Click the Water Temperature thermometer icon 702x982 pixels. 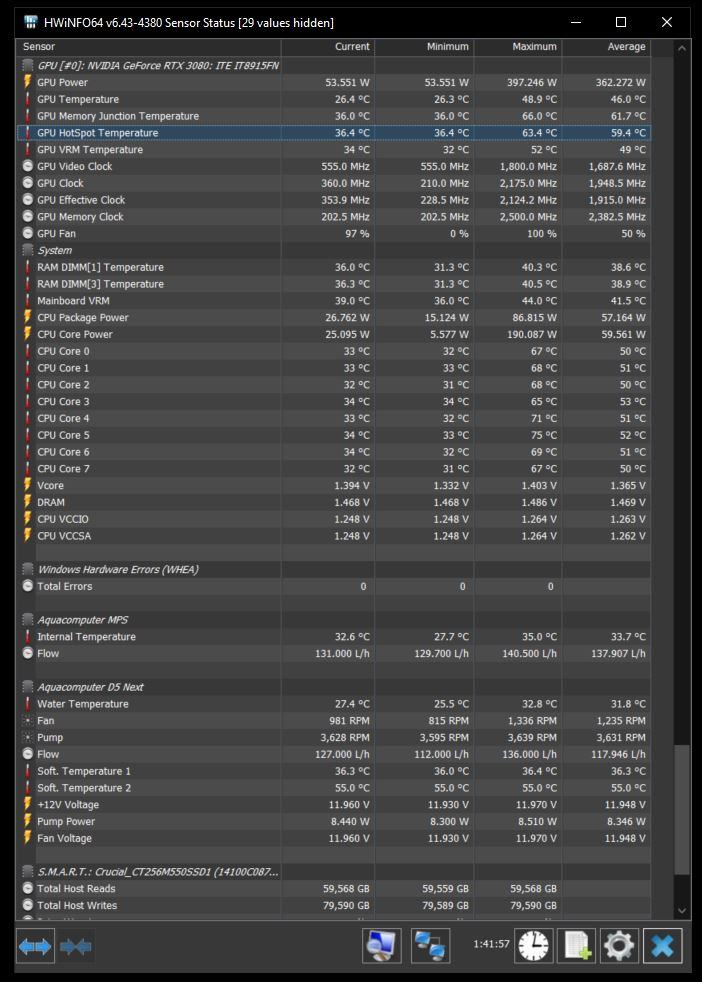point(28,704)
